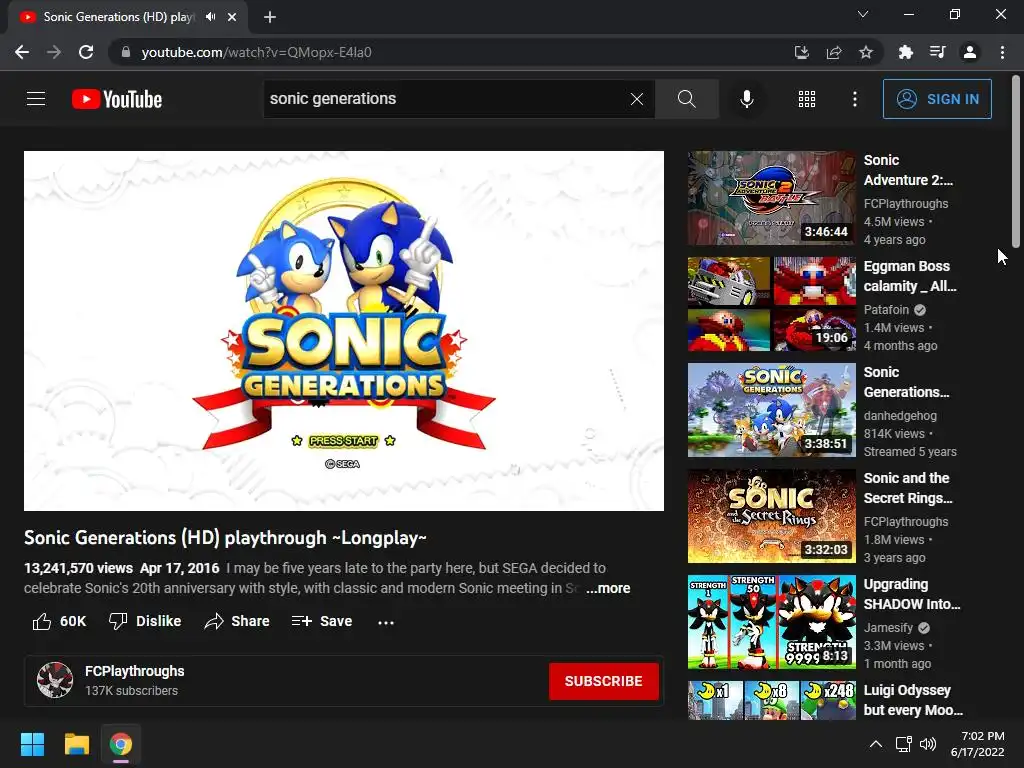Image resolution: width=1024 pixels, height=768 pixels.
Task: Open the Sonic Adventure 2 title link
Action: click(x=908, y=170)
